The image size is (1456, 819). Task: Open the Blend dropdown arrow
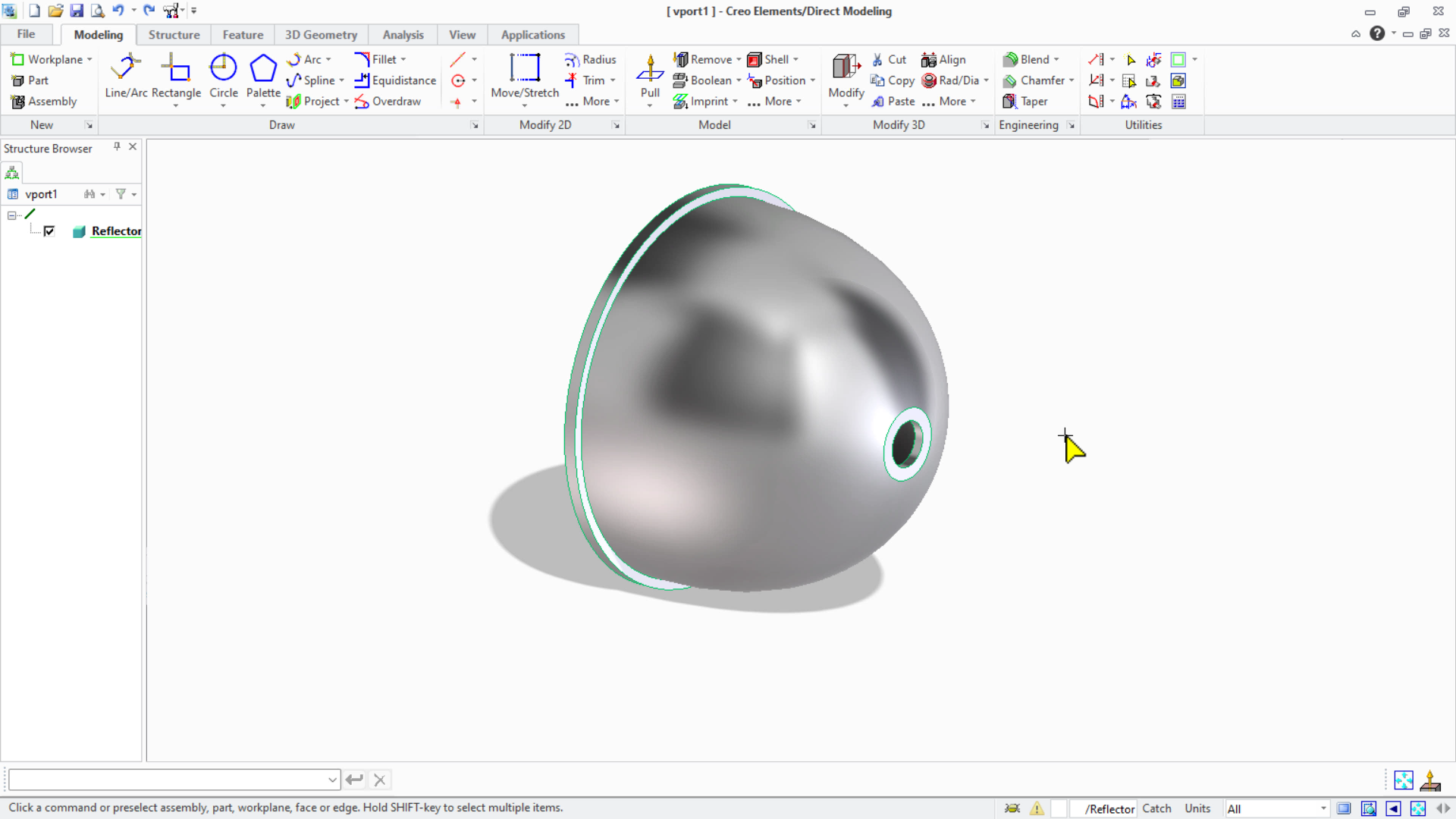click(1056, 59)
